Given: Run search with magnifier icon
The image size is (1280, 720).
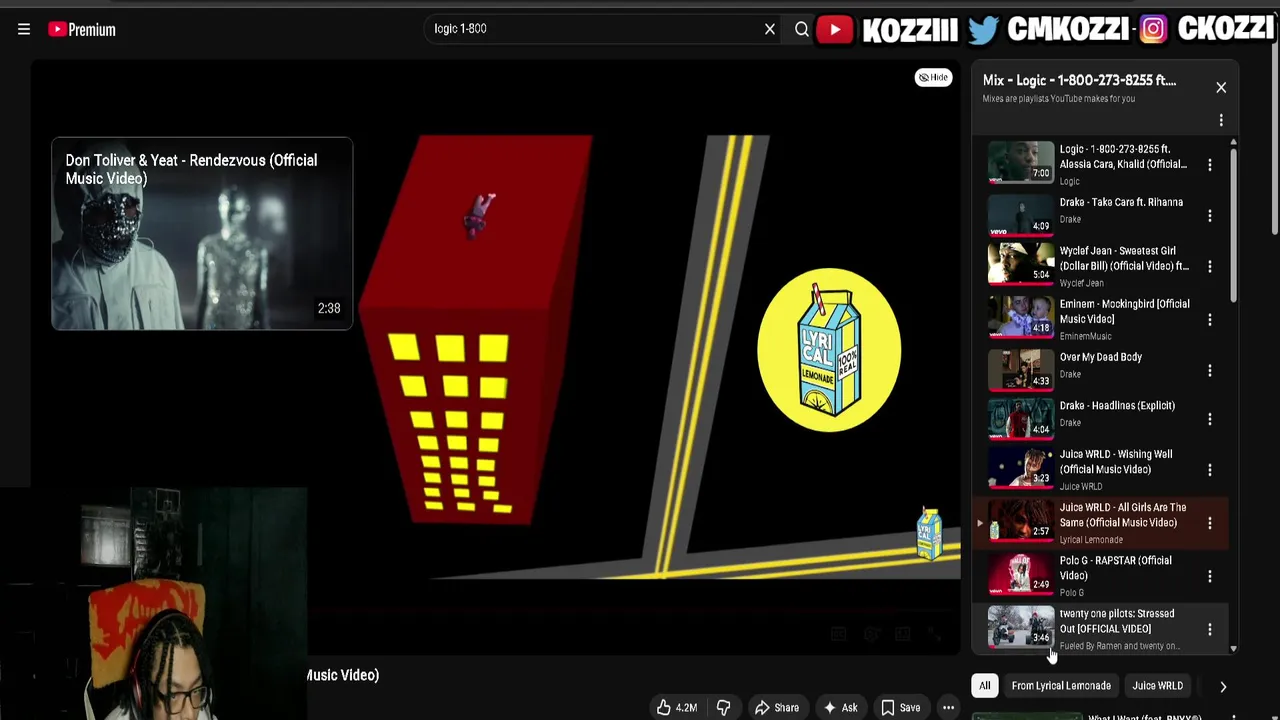Looking at the screenshot, I should click(x=801, y=29).
